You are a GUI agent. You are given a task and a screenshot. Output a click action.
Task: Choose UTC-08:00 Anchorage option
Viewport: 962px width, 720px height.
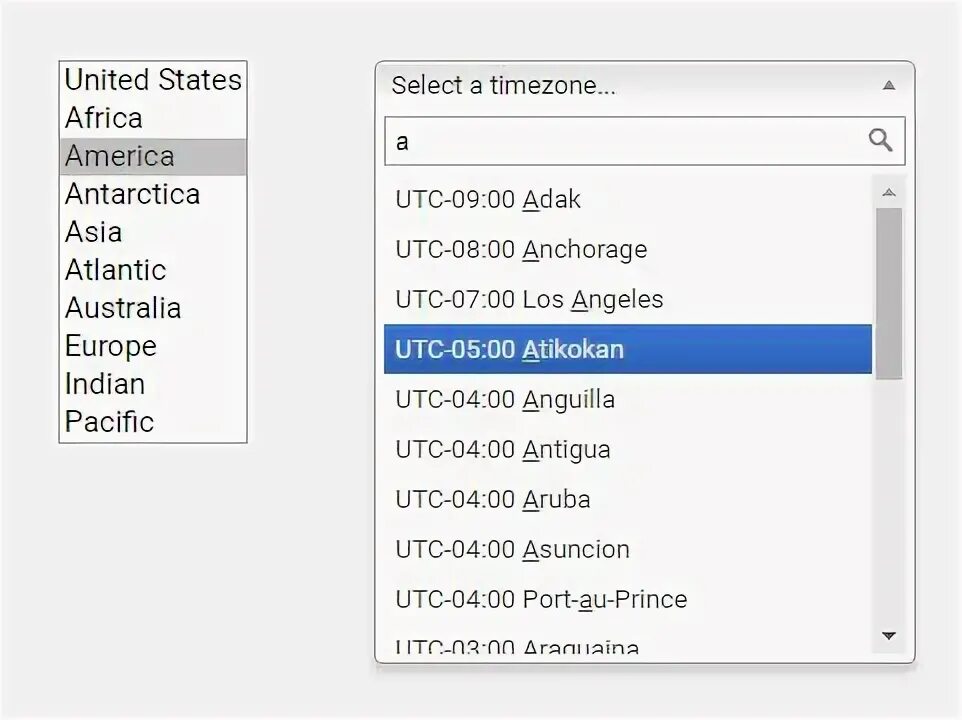[521, 250]
